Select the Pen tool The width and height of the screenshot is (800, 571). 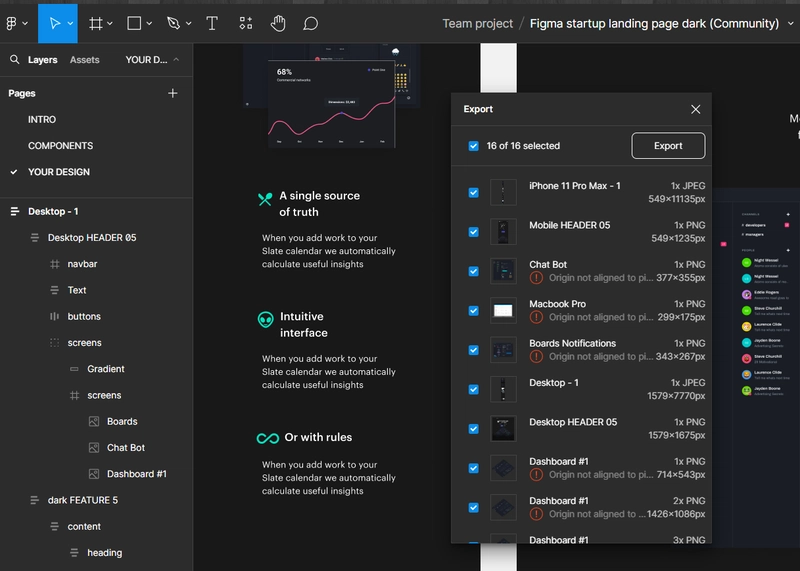(x=173, y=23)
